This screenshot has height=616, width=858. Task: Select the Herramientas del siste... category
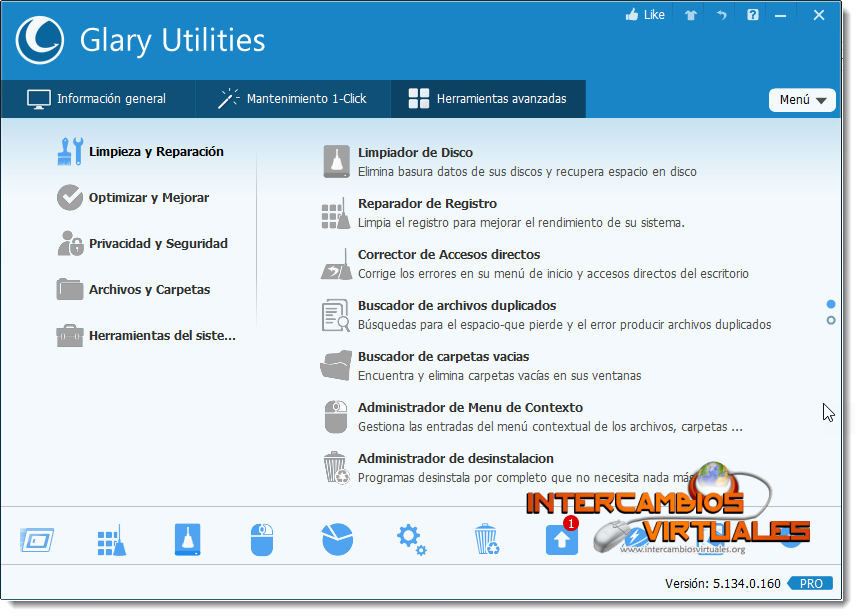tap(163, 335)
